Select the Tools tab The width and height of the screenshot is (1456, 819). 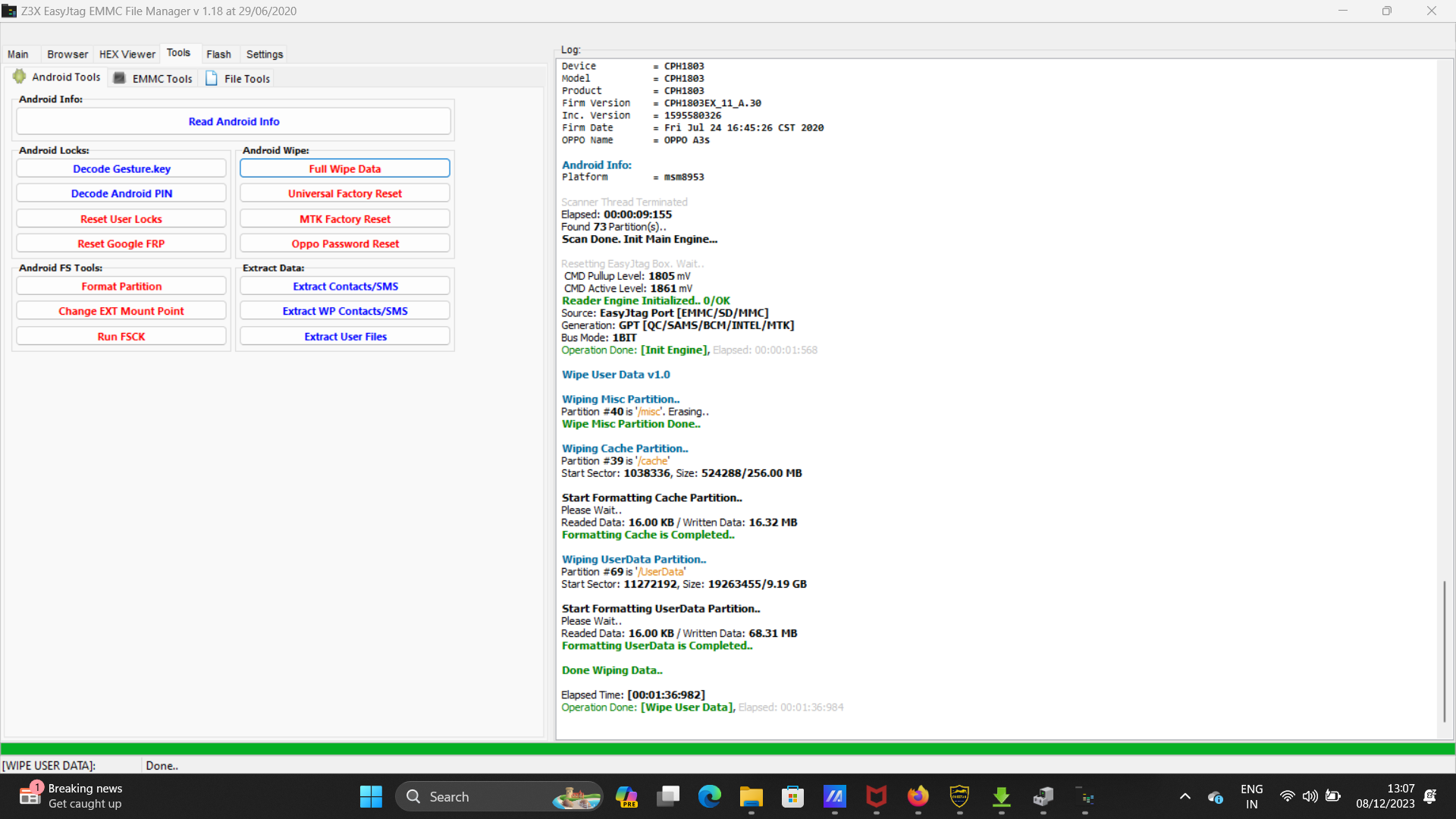[178, 53]
